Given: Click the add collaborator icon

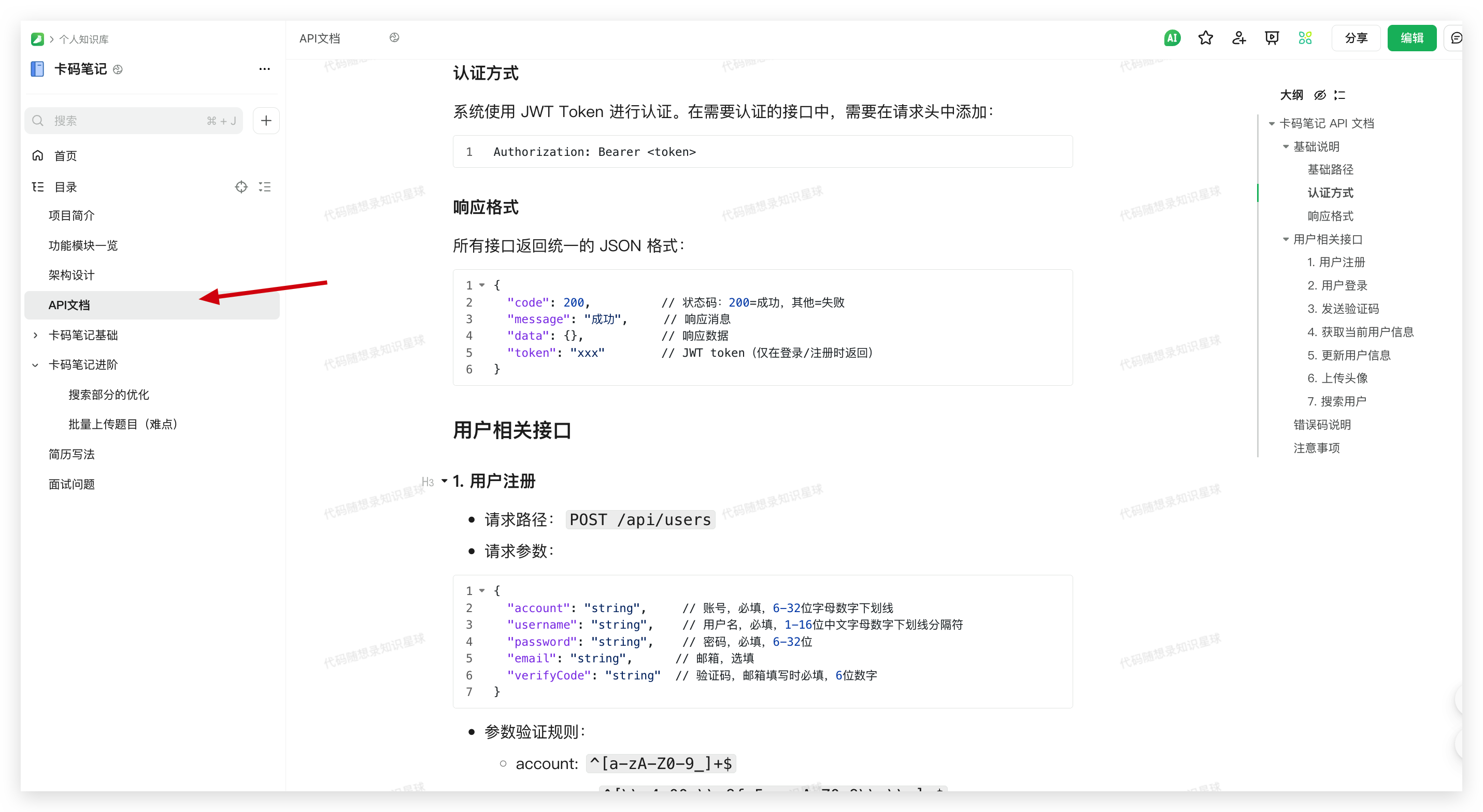Looking at the screenshot, I should click(1238, 38).
